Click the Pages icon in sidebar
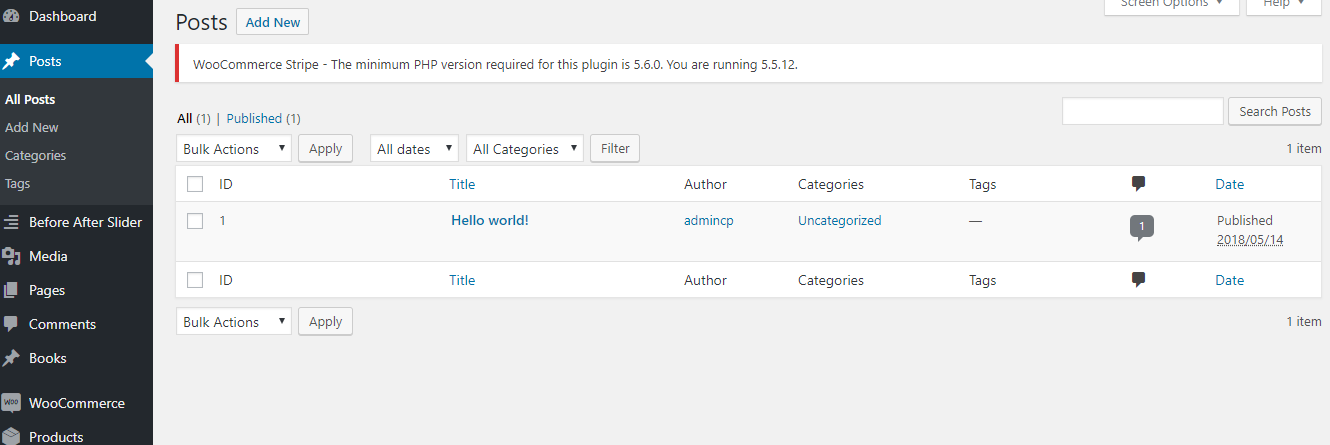Image resolution: width=1330 pixels, height=445 pixels. tap(11, 290)
